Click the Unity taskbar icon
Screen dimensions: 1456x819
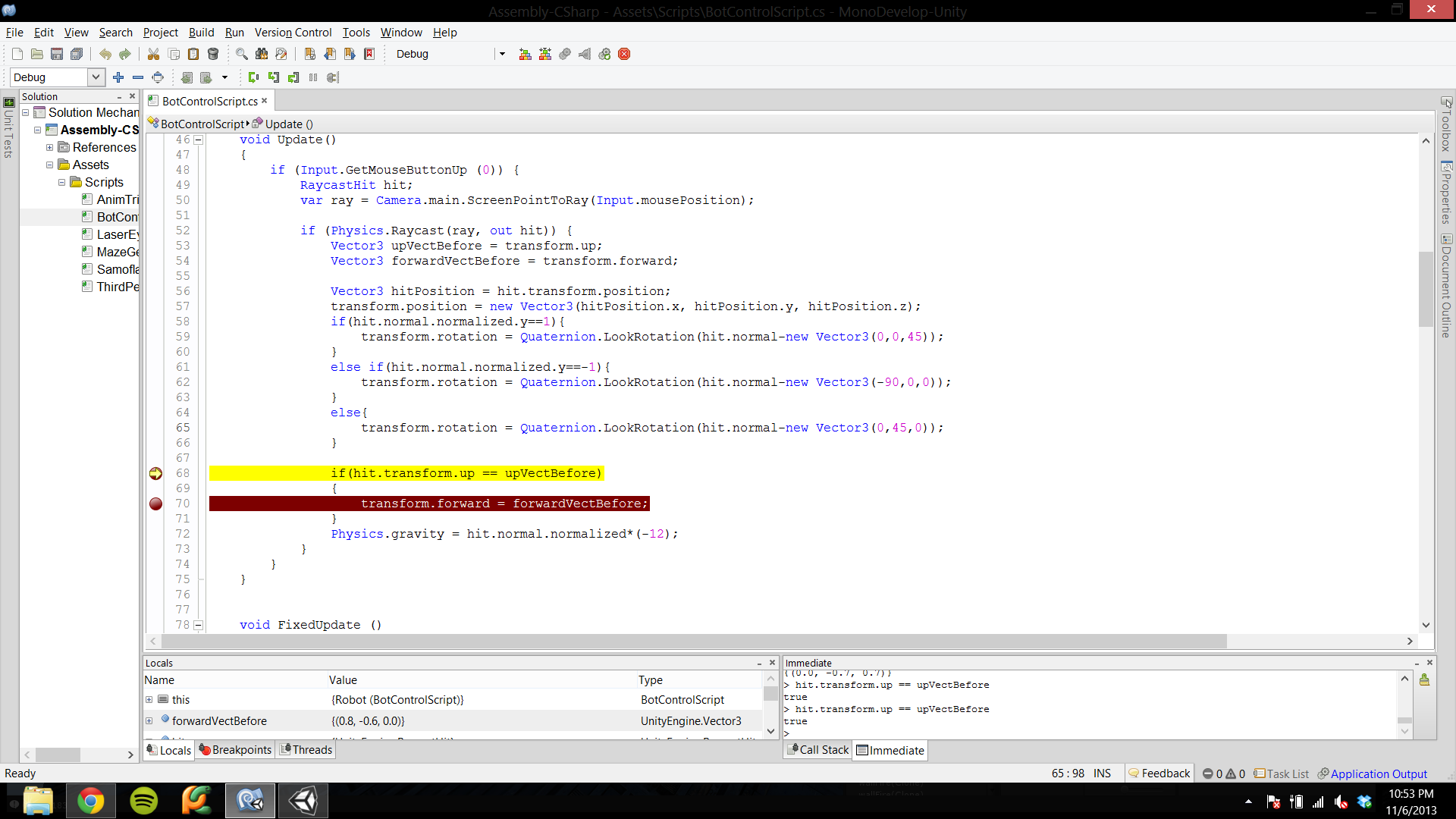tap(303, 800)
